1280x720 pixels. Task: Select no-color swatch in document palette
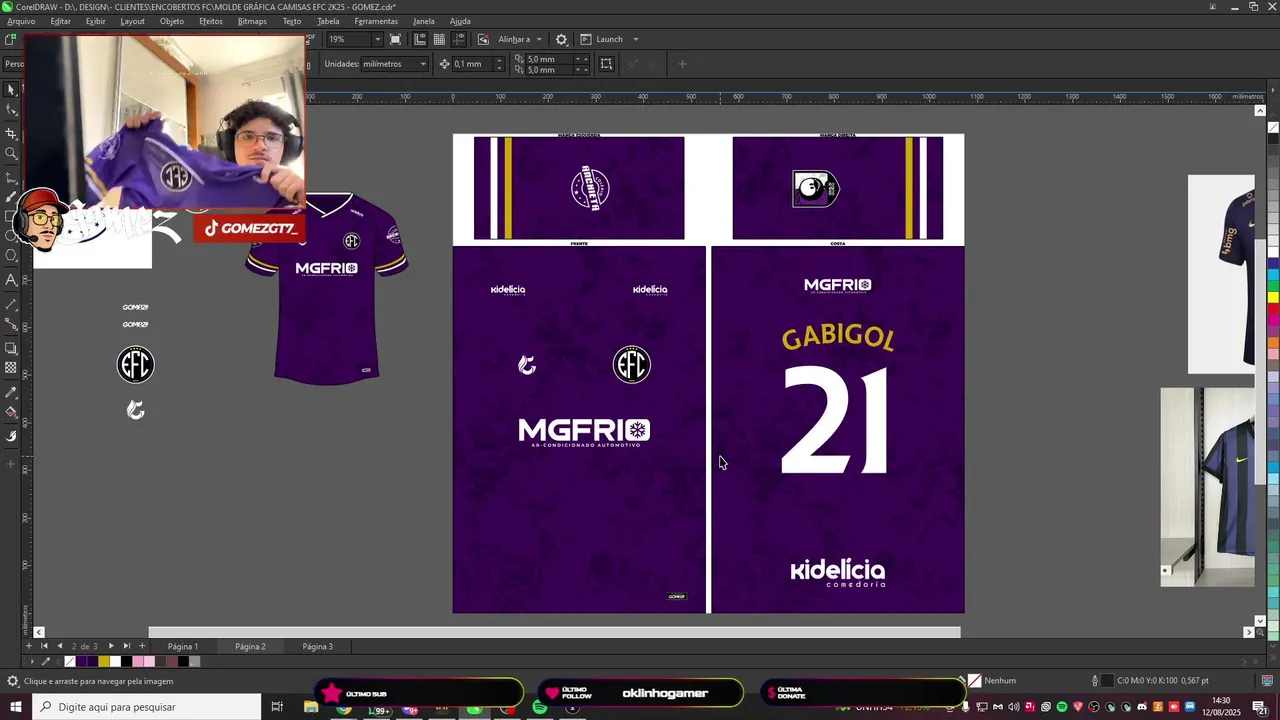[x=70, y=661]
